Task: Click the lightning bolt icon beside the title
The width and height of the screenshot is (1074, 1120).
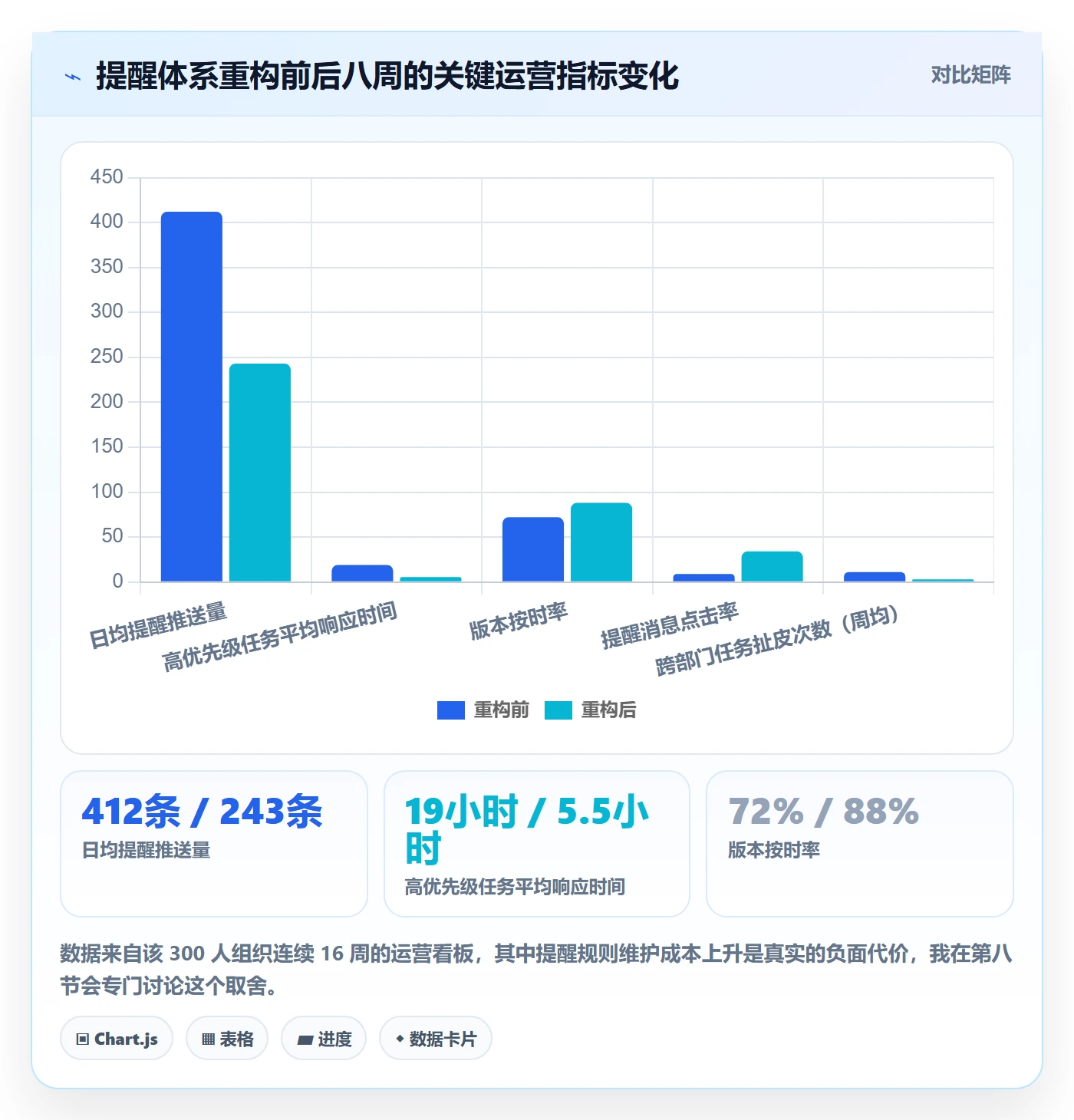Action: (73, 77)
